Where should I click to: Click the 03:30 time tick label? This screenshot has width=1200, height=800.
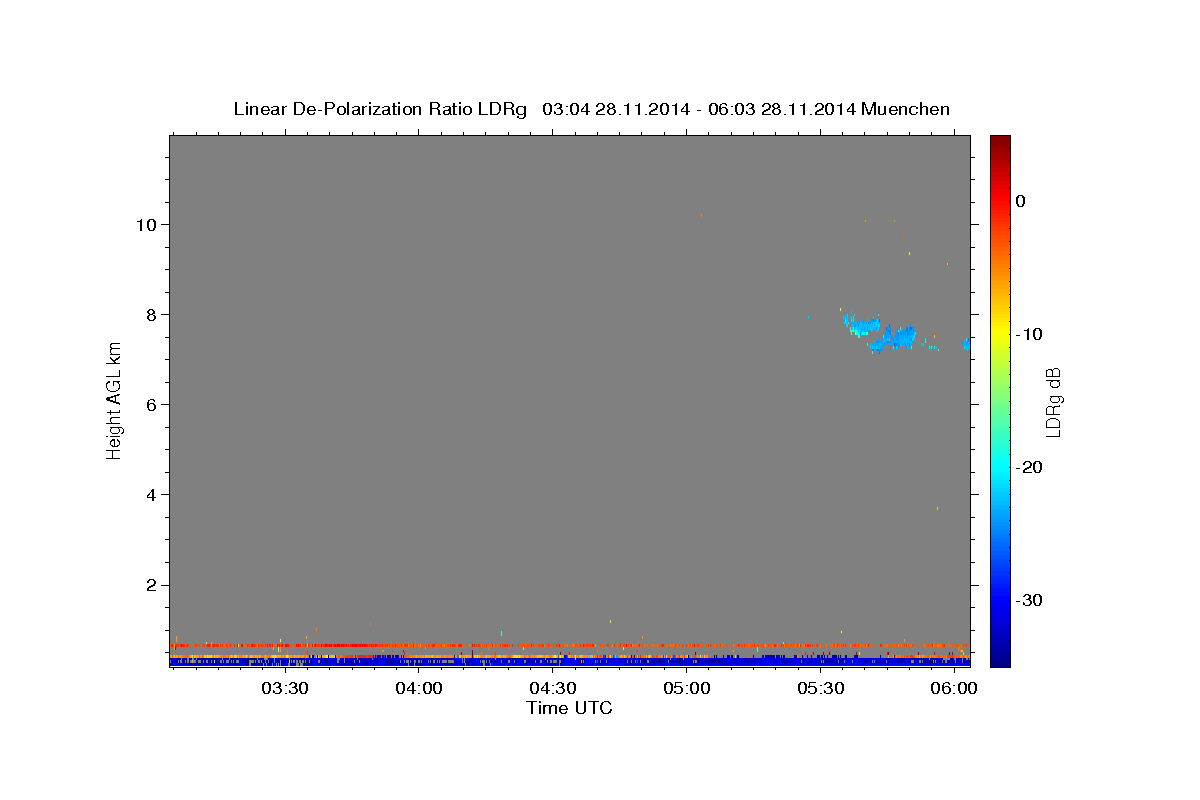(285, 689)
